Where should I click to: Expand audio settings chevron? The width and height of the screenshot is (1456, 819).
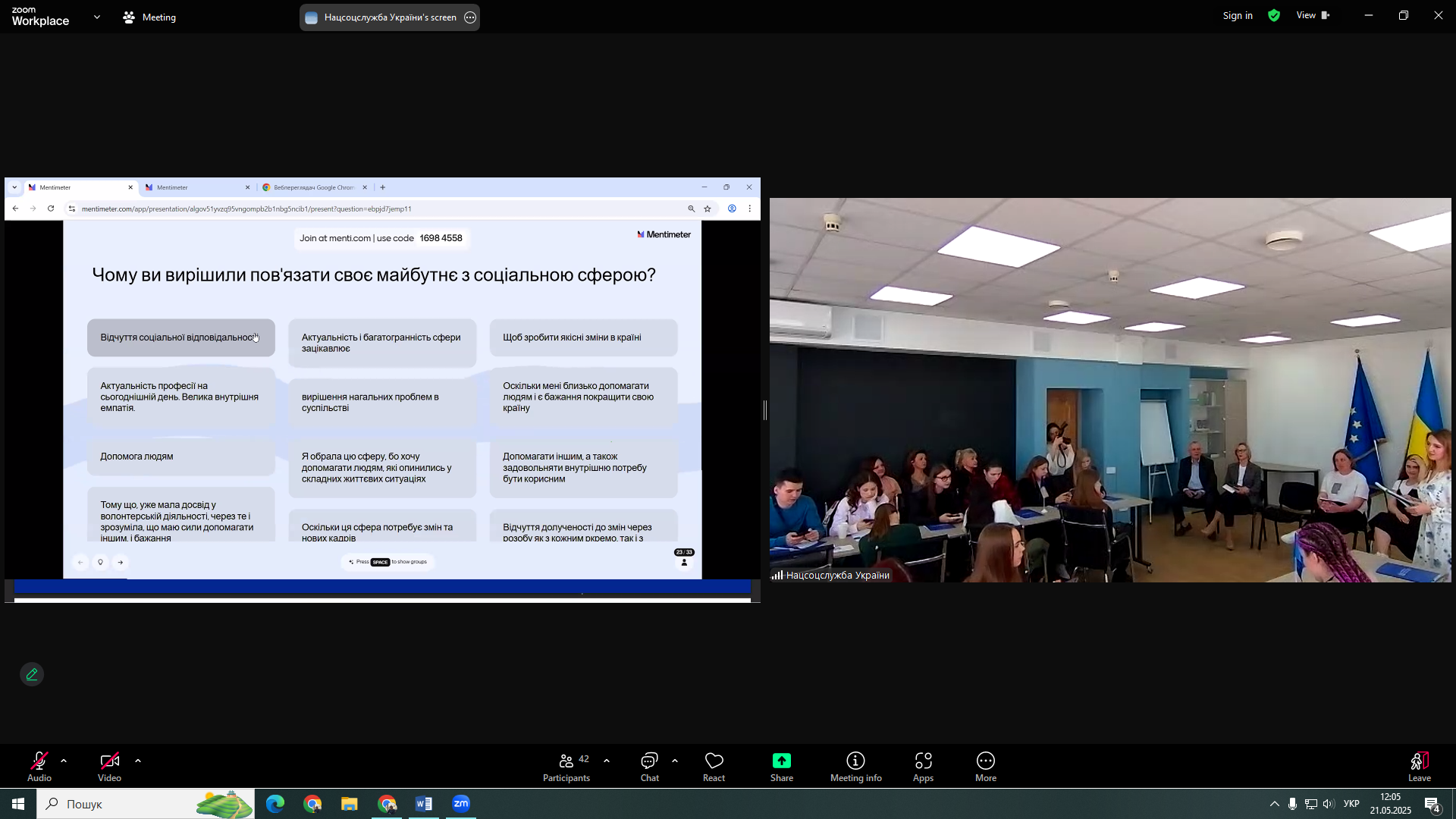tap(64, 761)
